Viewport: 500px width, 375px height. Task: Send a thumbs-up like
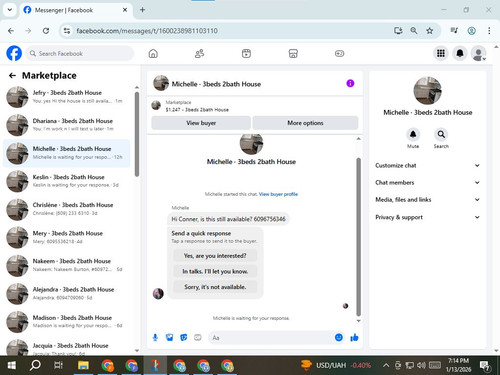(x=354, y=338)
